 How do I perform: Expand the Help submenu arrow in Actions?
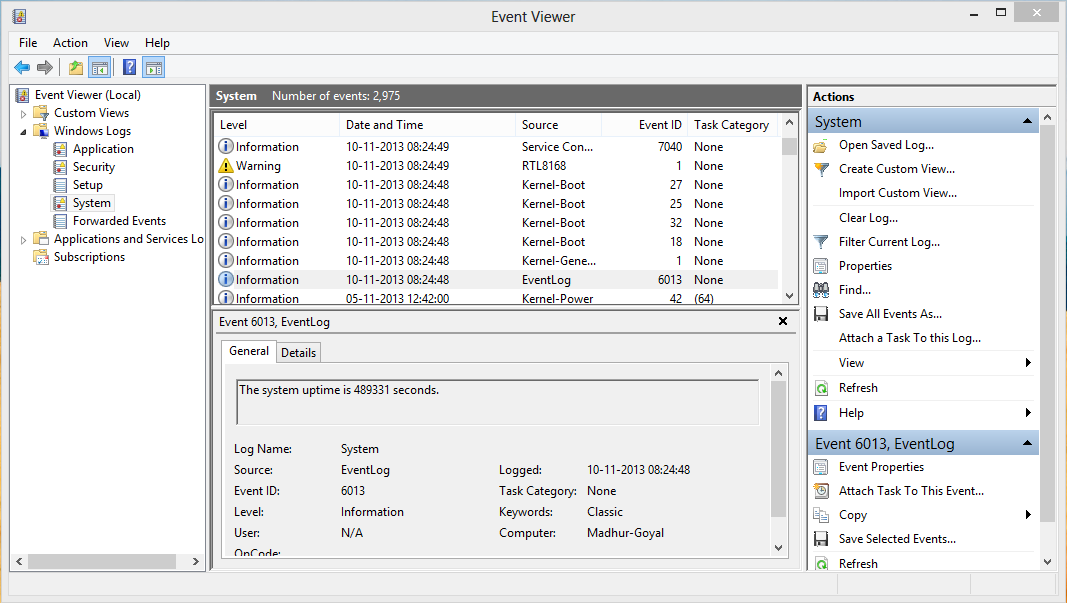(1028, 412)
